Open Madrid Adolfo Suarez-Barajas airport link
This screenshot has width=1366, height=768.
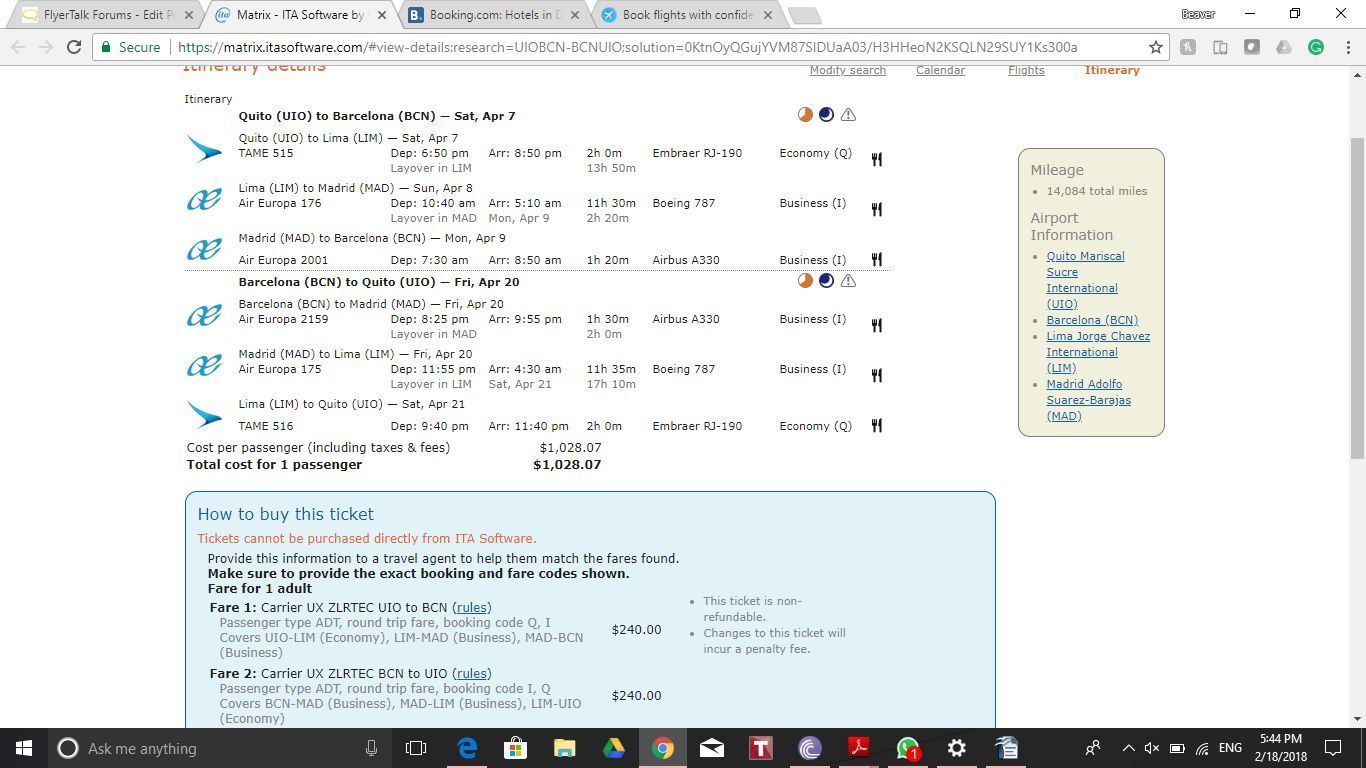pyautogui.click(x=1089, y=400)
